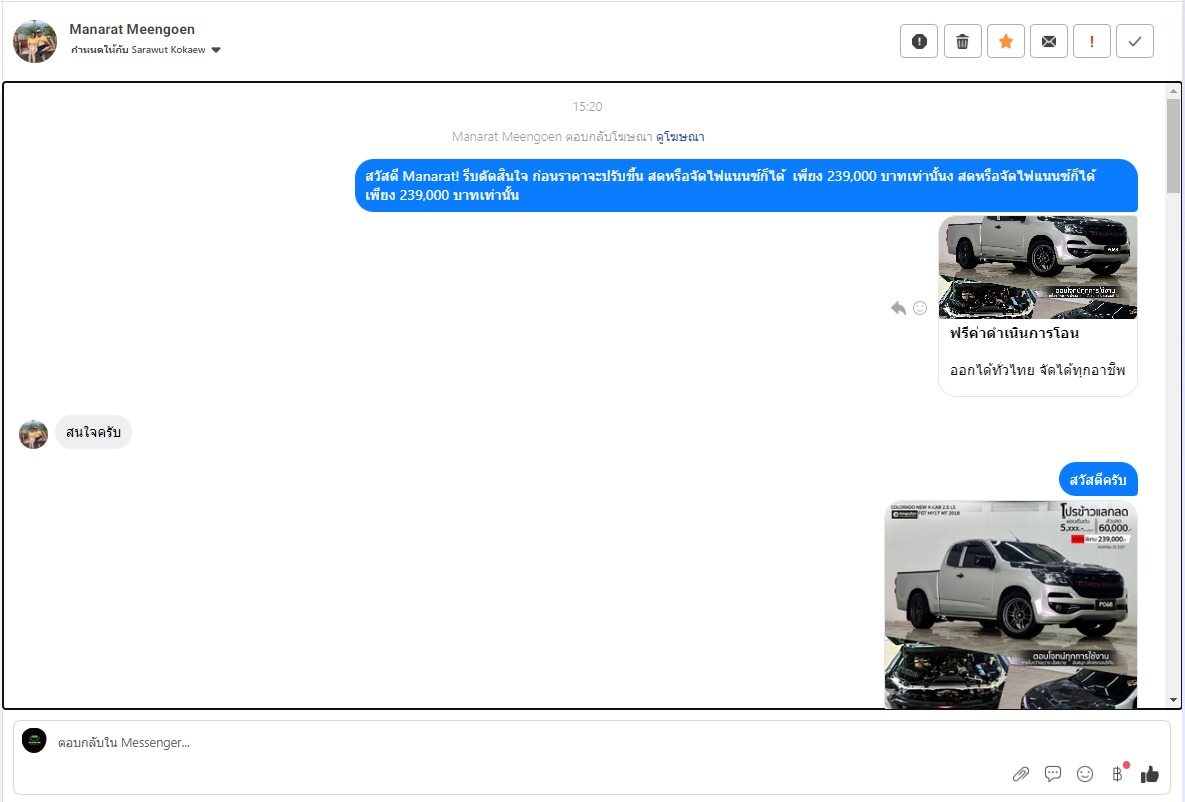The height and width of the screenshot is (802, 1185).
Task: Click chat scrollbar down arrow
Action: tap(1173, 700)
